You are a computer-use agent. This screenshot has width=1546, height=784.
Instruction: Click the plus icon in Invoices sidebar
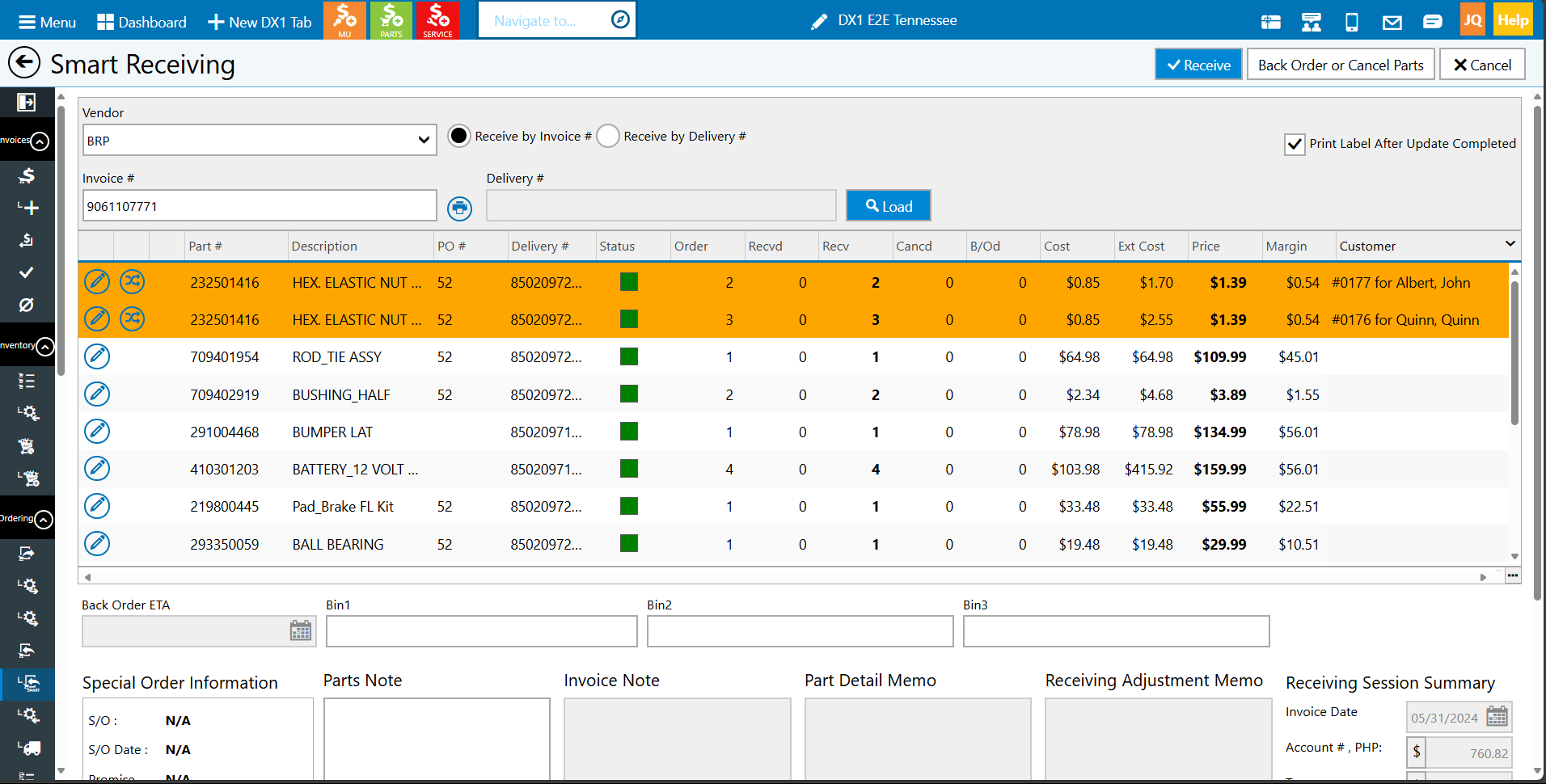[x=28, y=208]
